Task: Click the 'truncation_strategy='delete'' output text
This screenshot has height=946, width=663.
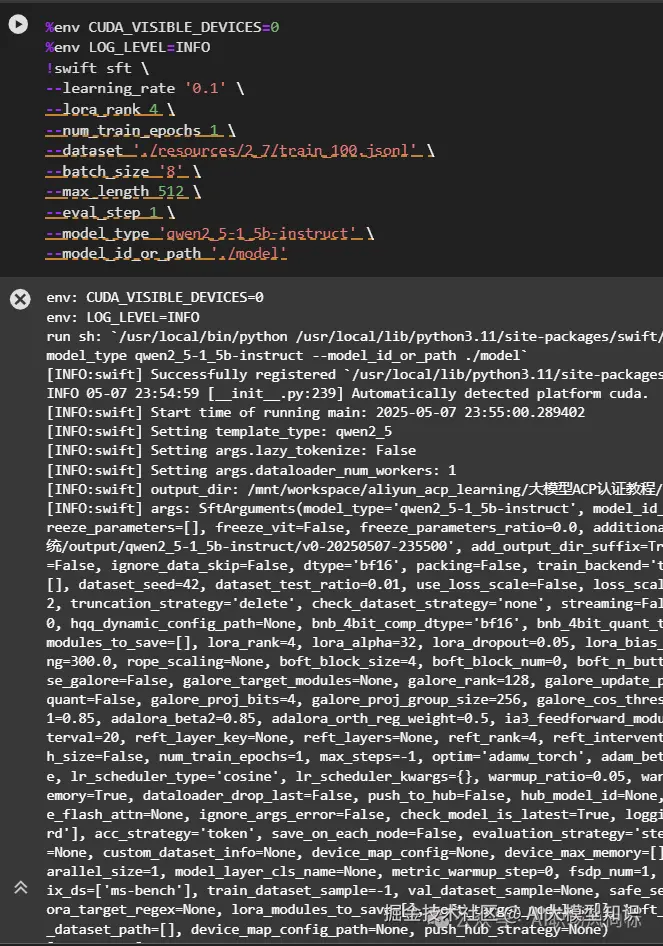Action: pos(187,604)
